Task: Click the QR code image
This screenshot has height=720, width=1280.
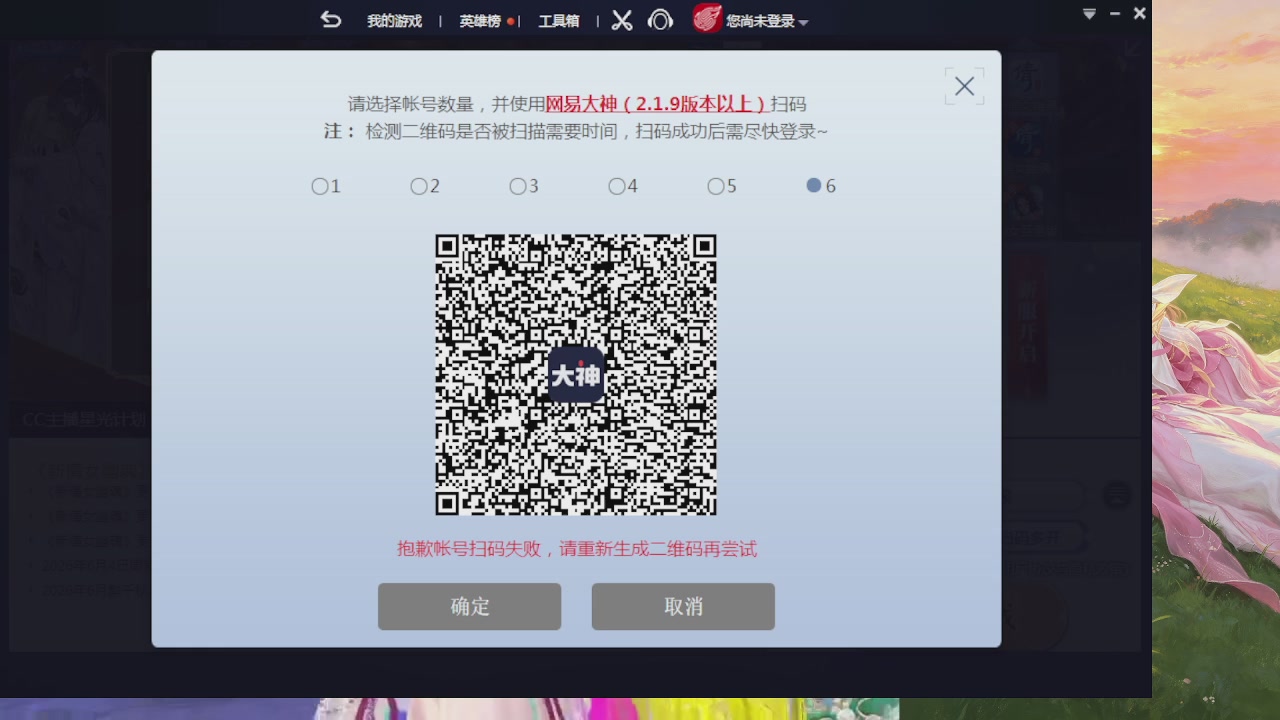Action: pos(576,375)
